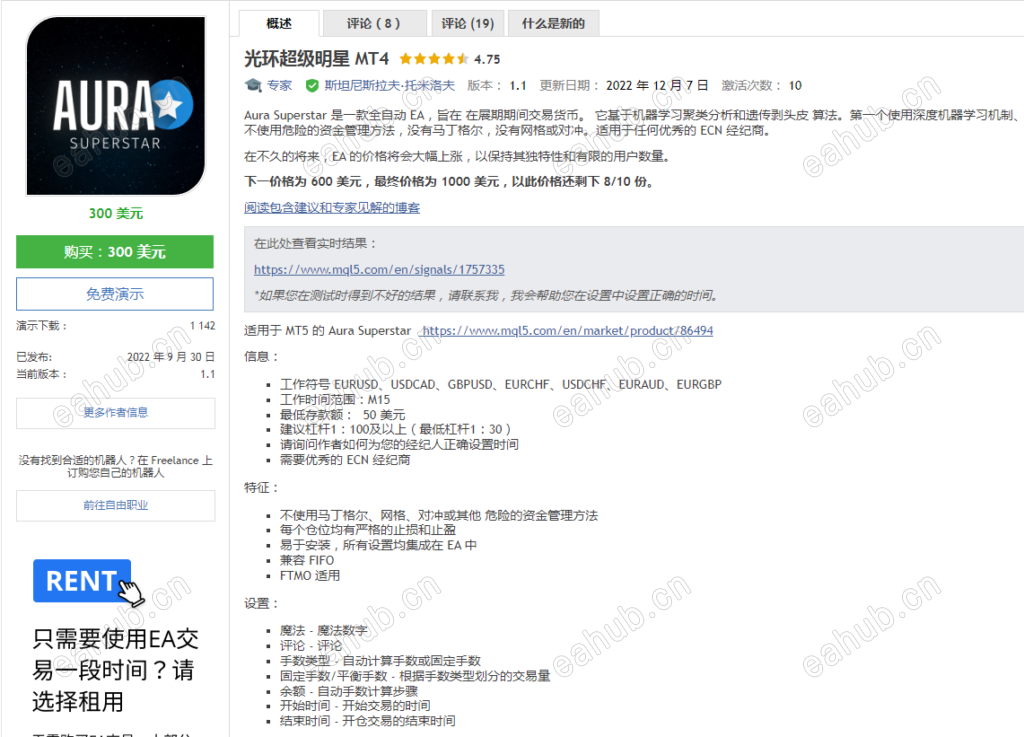The width and height of the screenshot is (1024, 737).
Task: Open the MT5 market product/86494 link
Action: coord(568,331)
